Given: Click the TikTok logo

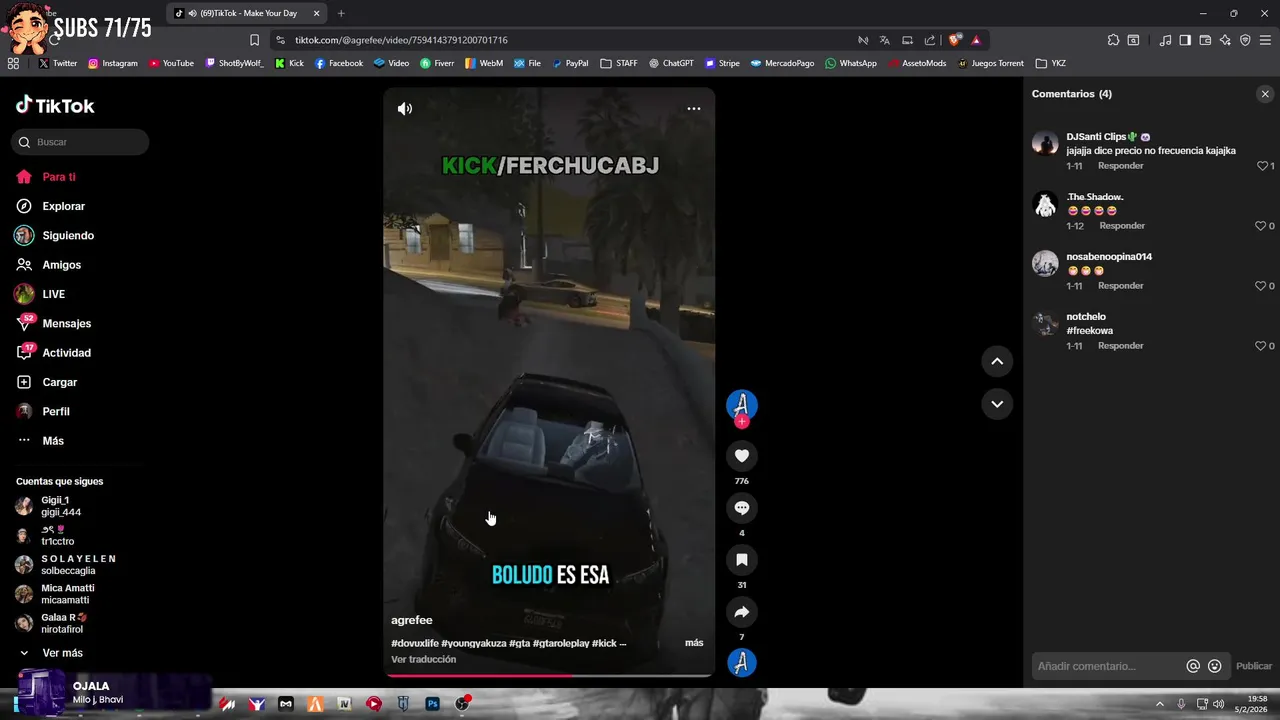Looking at the screenshot, I should [55, 105].
